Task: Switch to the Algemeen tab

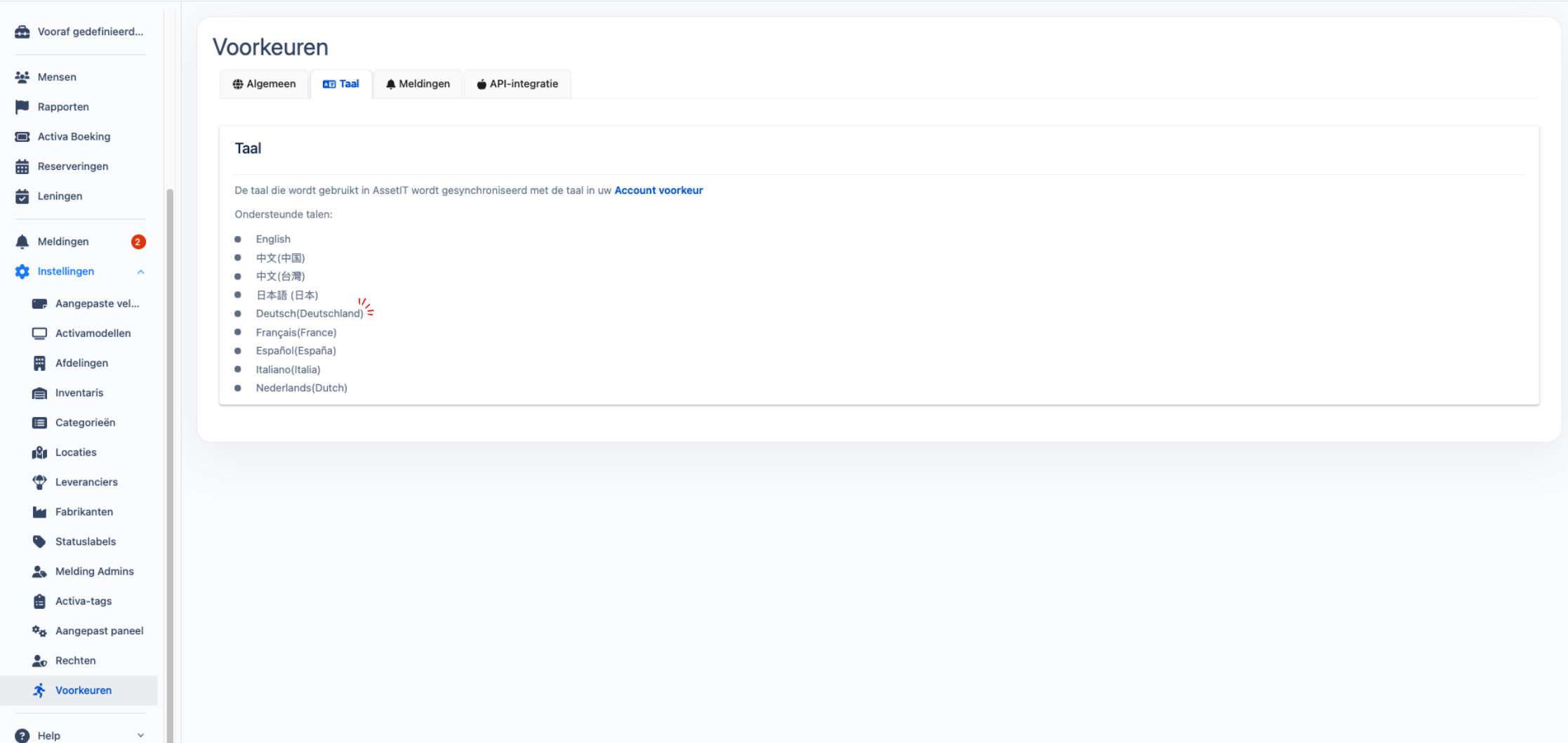Action: point(264,84)
